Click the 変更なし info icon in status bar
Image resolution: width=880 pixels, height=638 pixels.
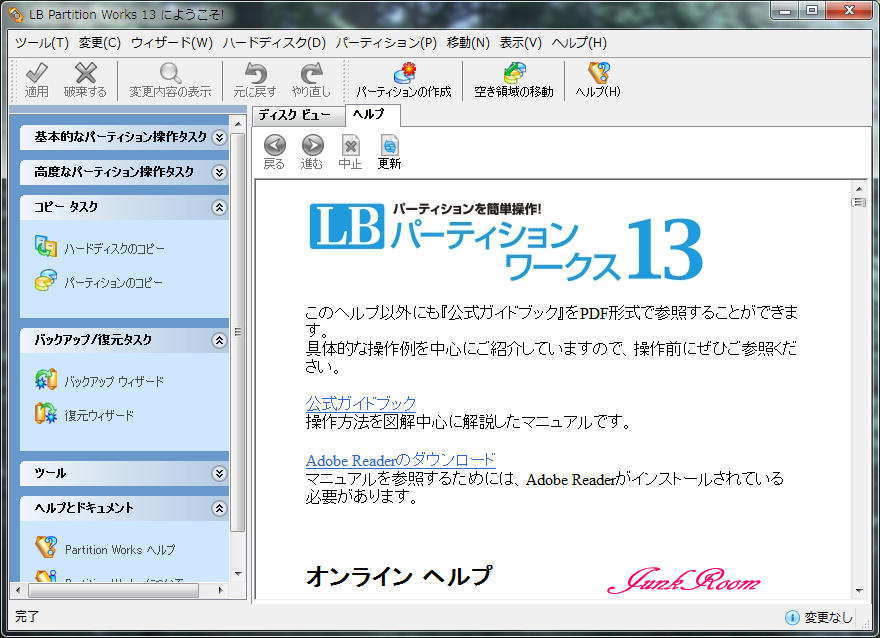coord(792,617)
